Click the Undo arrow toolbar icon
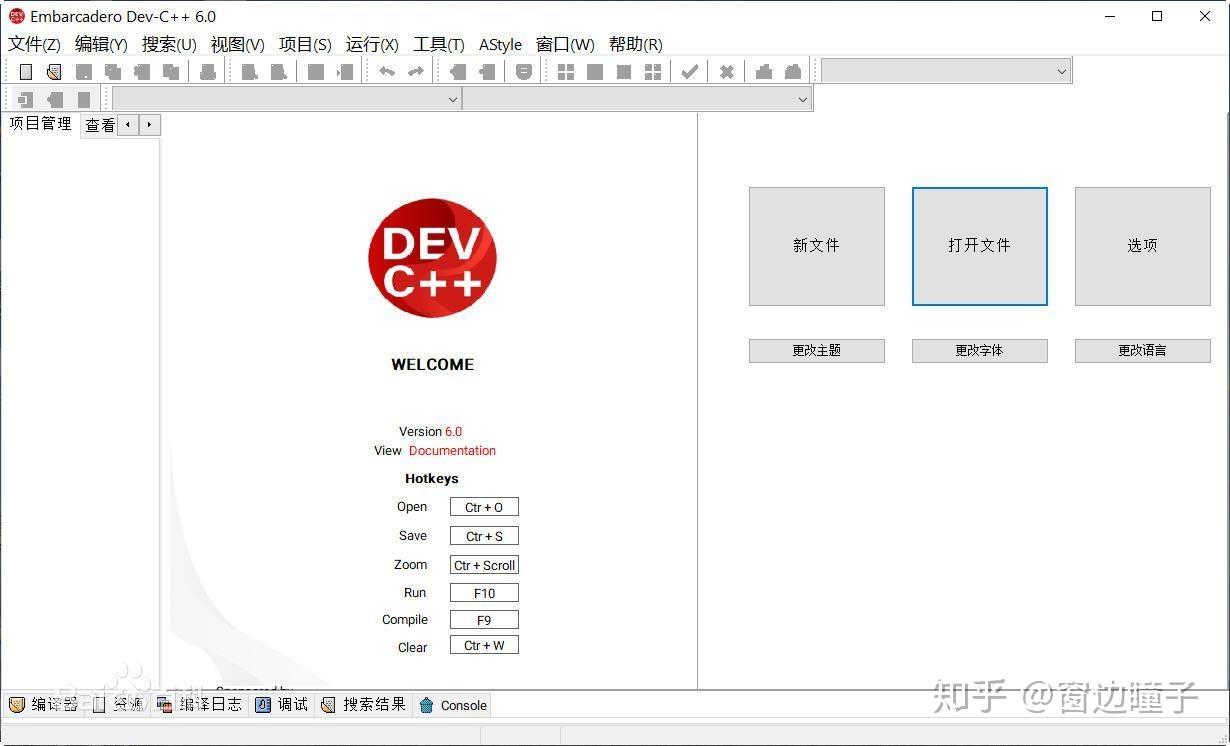This screenshot has width=1230, height=746. point(387,71)
